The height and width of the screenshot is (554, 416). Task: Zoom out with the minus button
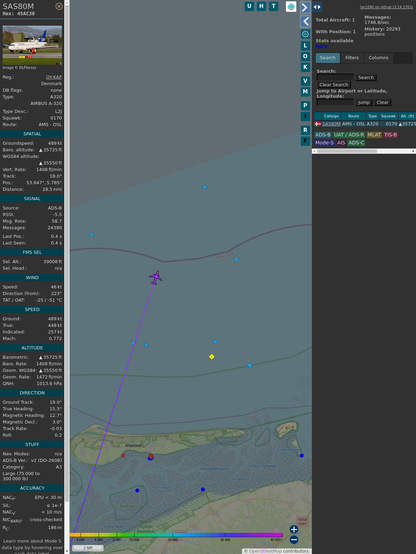(294, 540)
